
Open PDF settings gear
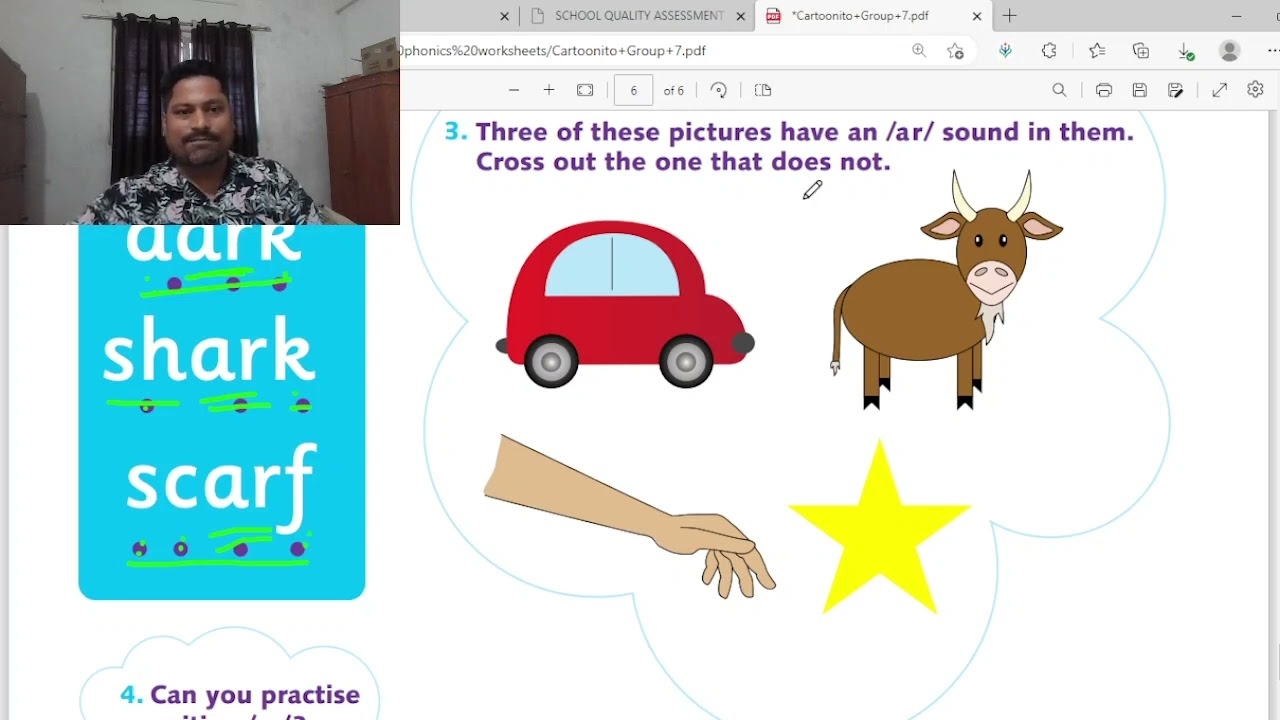1255,90
